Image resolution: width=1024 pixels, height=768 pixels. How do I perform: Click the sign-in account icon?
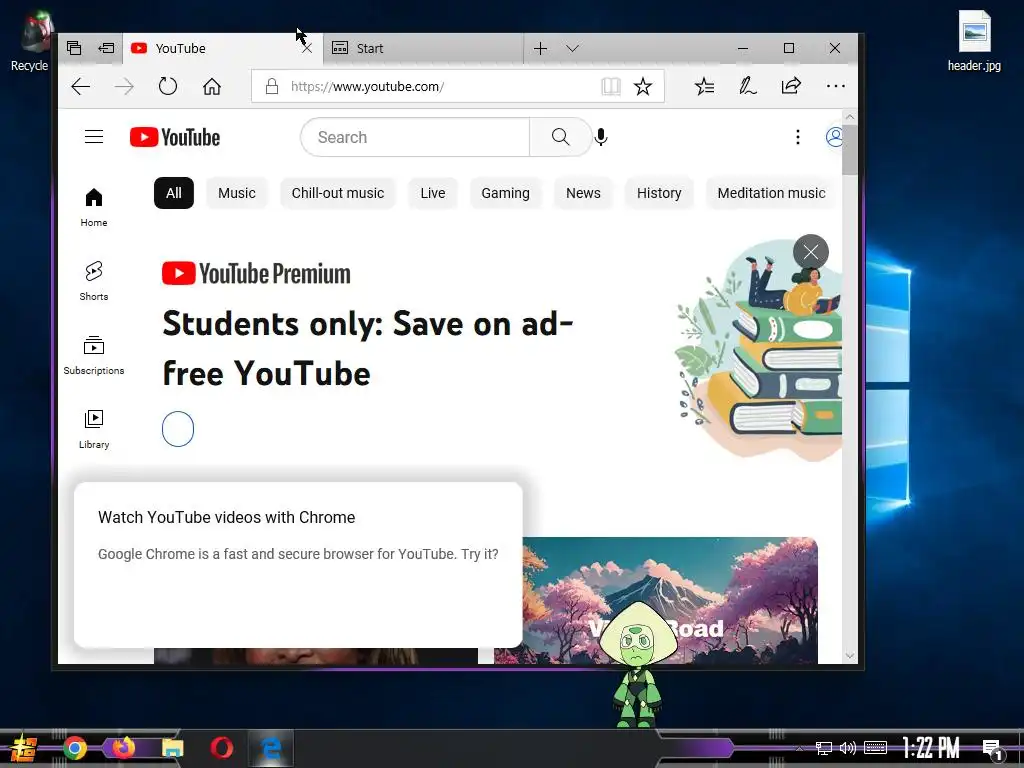(x=834, y=136)
